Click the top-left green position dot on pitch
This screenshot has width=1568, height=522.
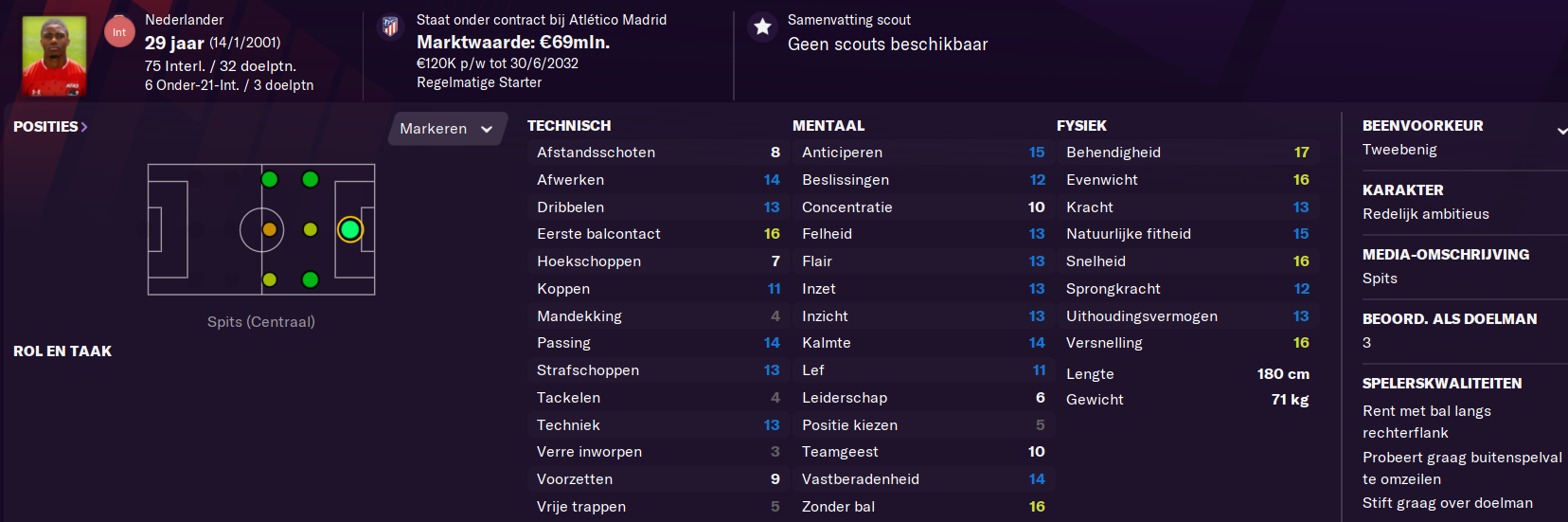pyautogui.click(x=270, y=179)
